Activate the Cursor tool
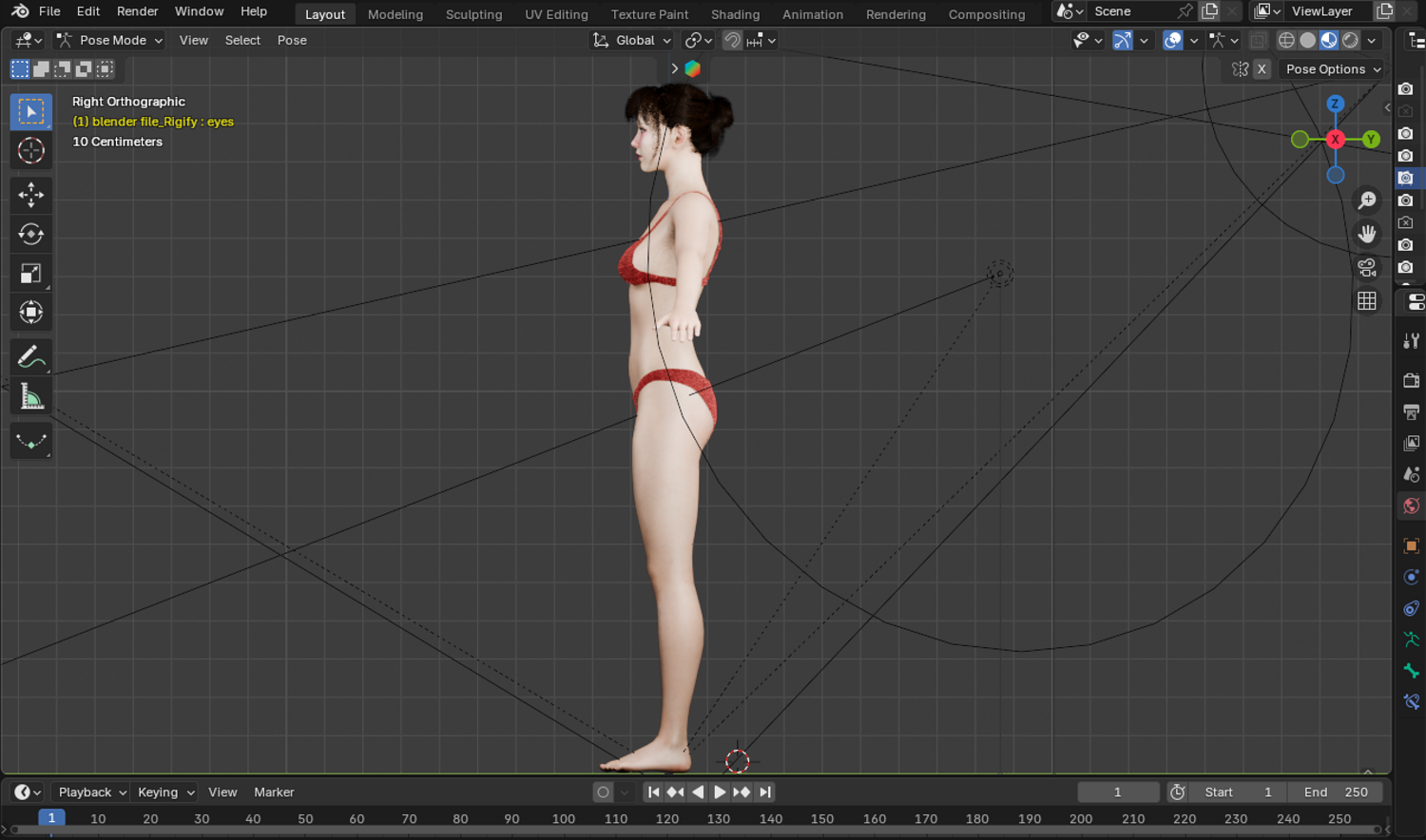This screenshot has height=840, width=1426. 31,150
